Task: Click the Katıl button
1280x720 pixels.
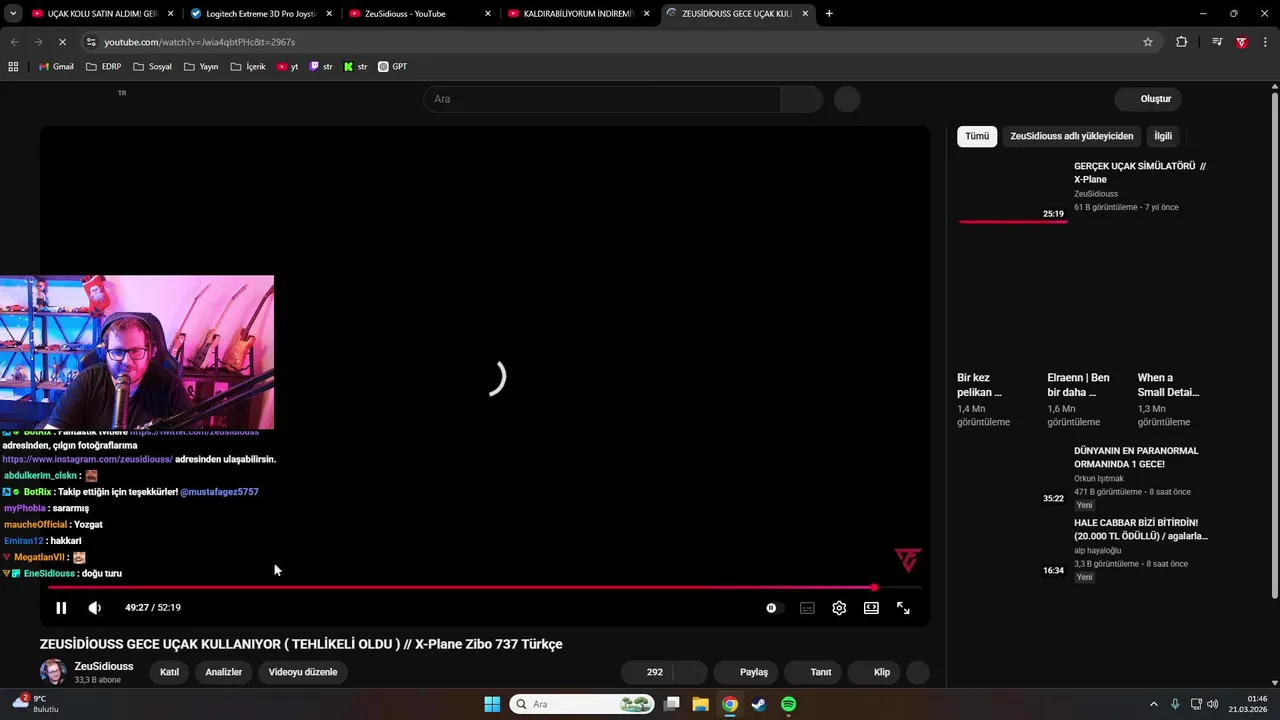Action: pos(169,672)
